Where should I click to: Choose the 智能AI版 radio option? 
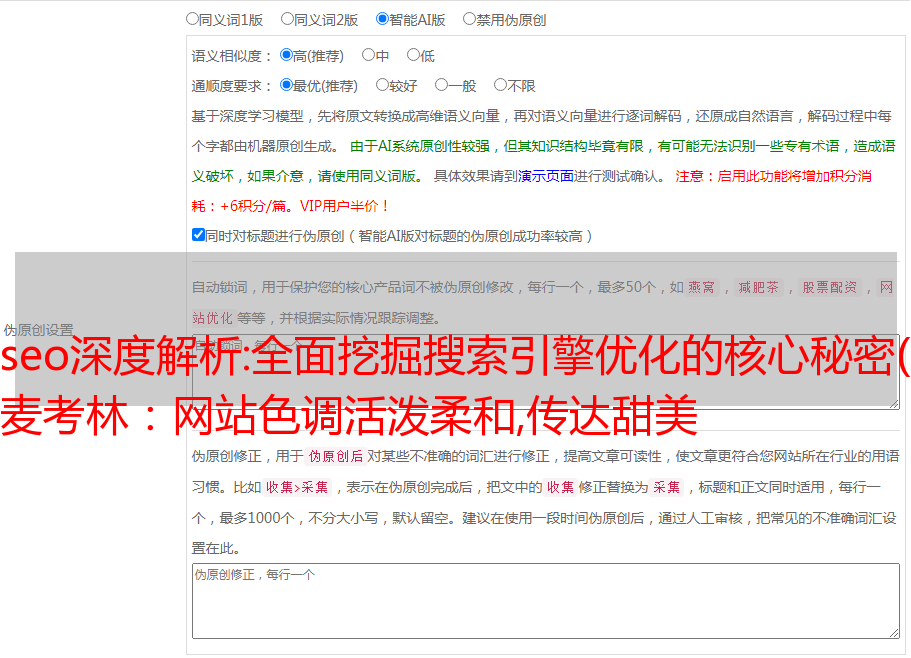pos(382,19)
